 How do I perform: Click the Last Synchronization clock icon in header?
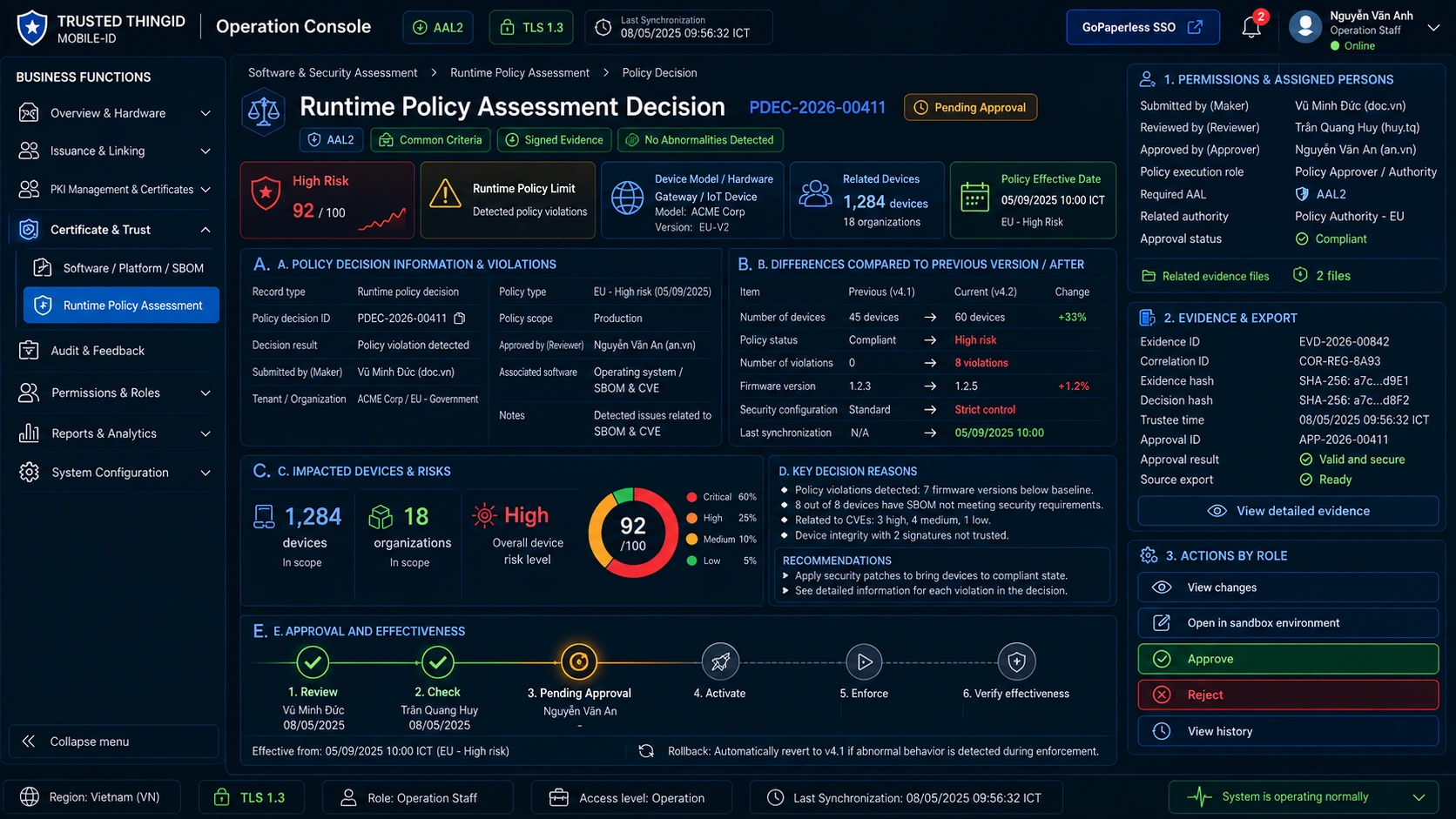tap(603, 27)
